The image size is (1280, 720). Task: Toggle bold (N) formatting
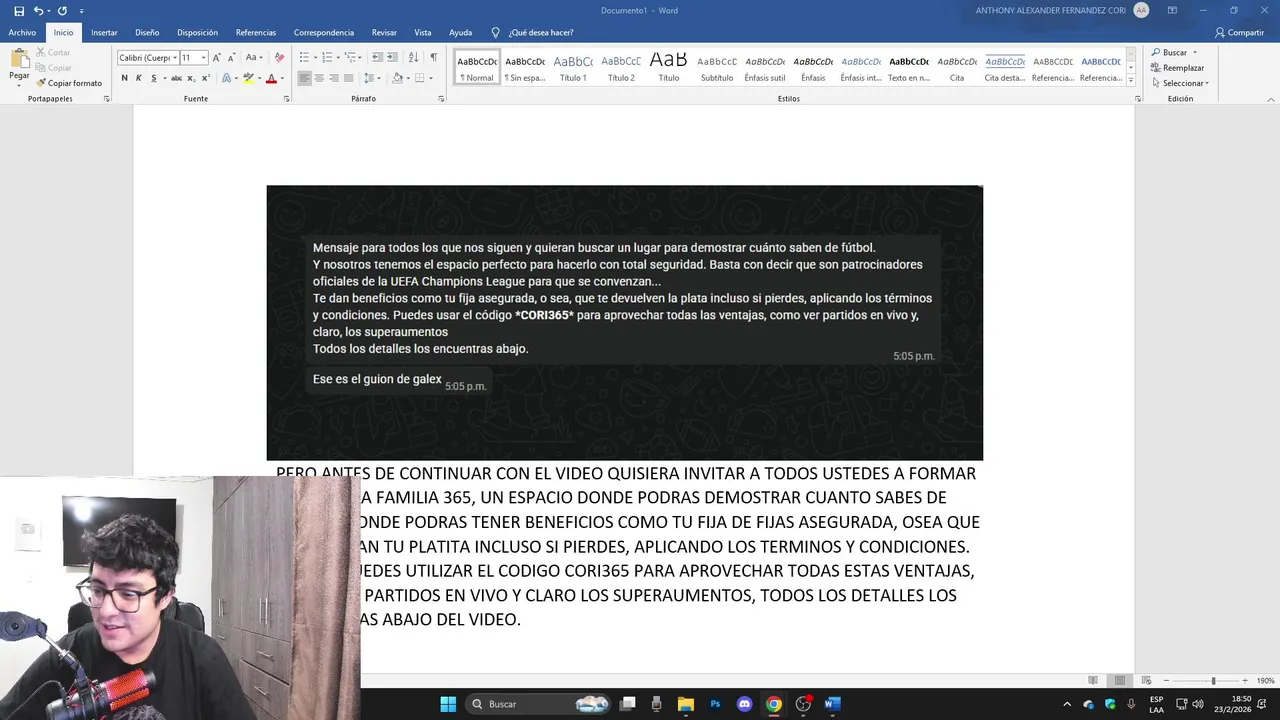(x=124, y=78)
